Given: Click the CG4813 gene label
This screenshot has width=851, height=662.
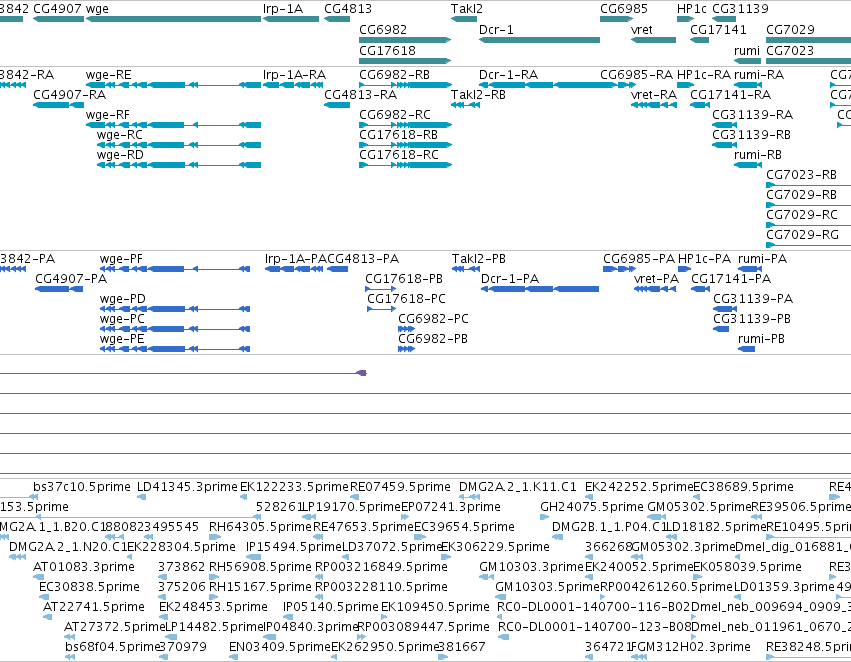Looking at the screenshot, I should [x=348, y=9].
